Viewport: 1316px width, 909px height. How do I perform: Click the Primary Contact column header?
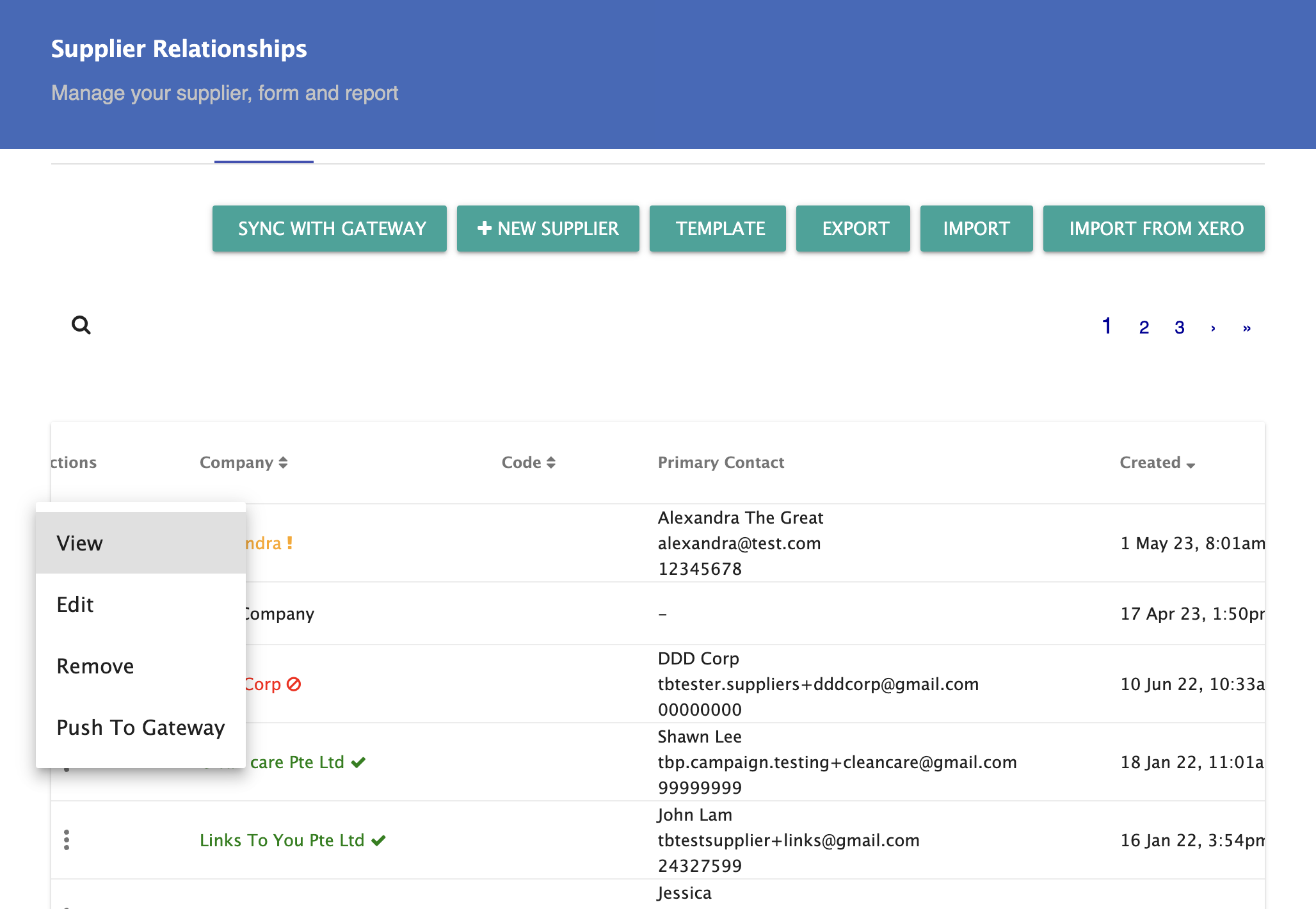tap(721, 462)
